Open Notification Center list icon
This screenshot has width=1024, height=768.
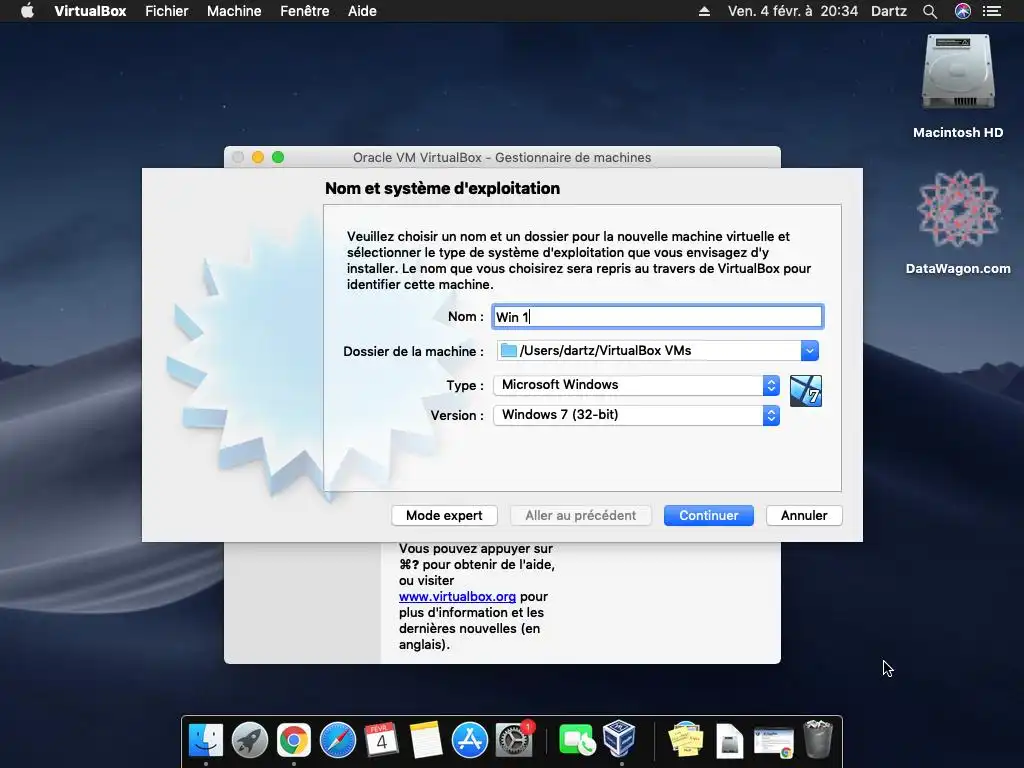coord(992,11)
